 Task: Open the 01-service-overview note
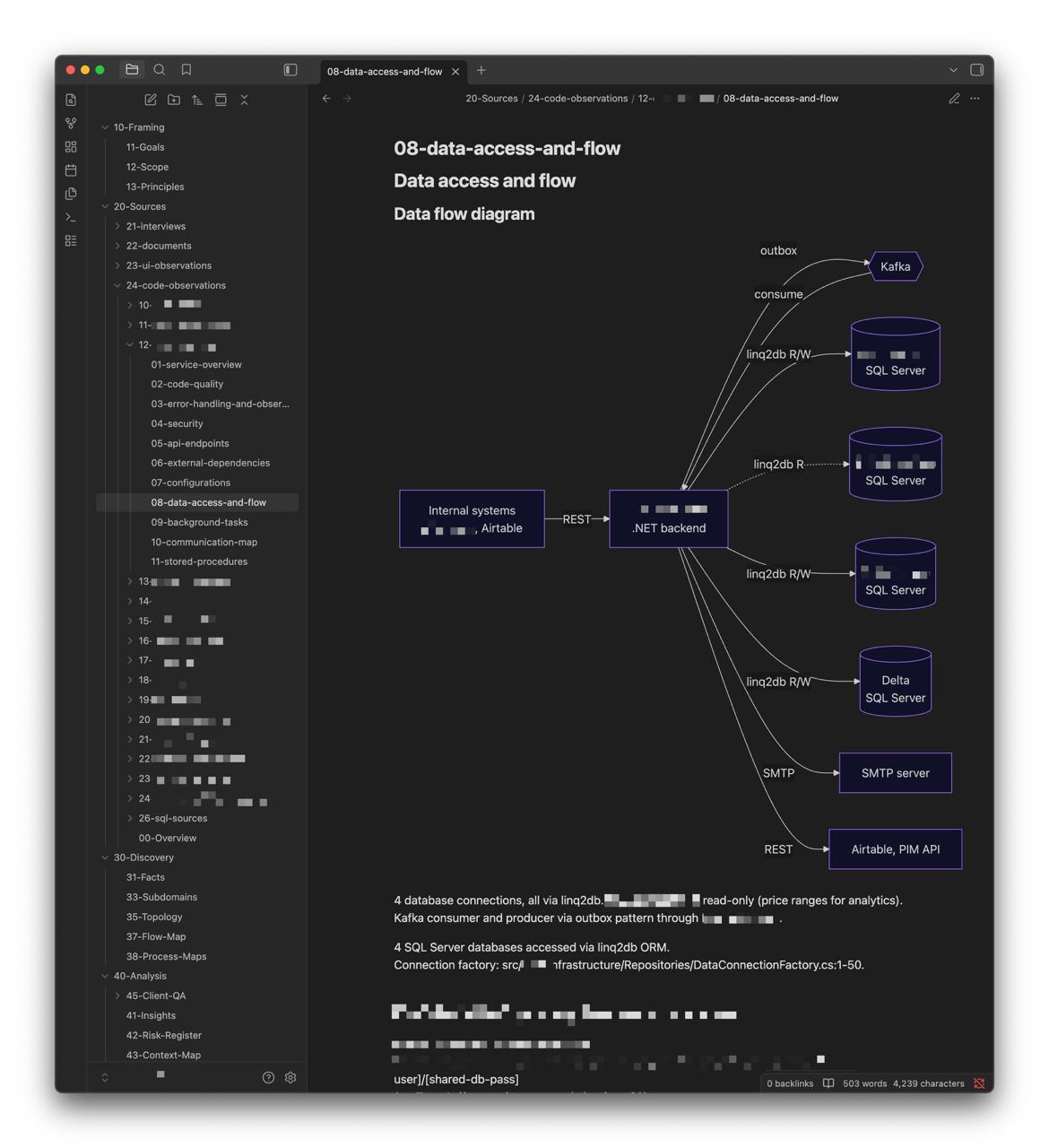tap(196, 364)
